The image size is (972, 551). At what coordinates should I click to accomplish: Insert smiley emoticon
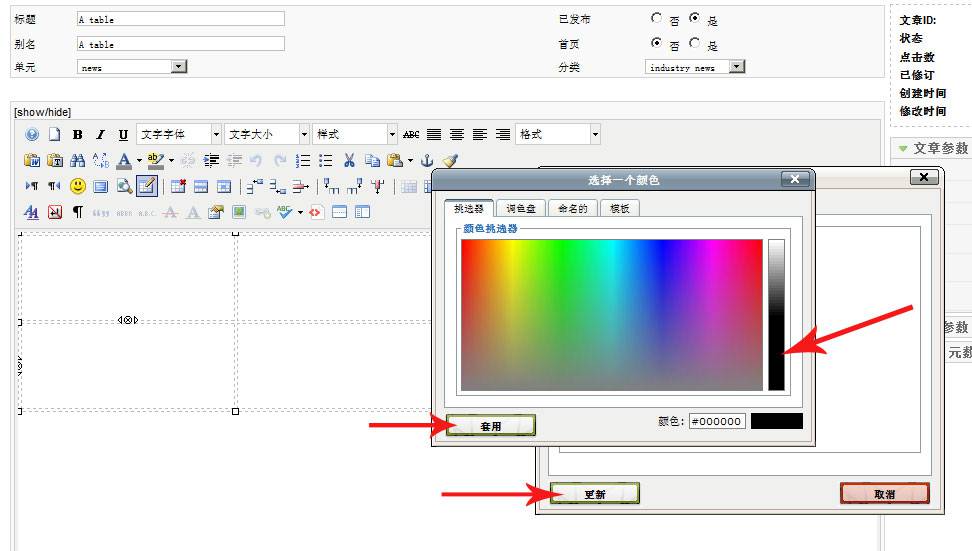coord(77,186)
